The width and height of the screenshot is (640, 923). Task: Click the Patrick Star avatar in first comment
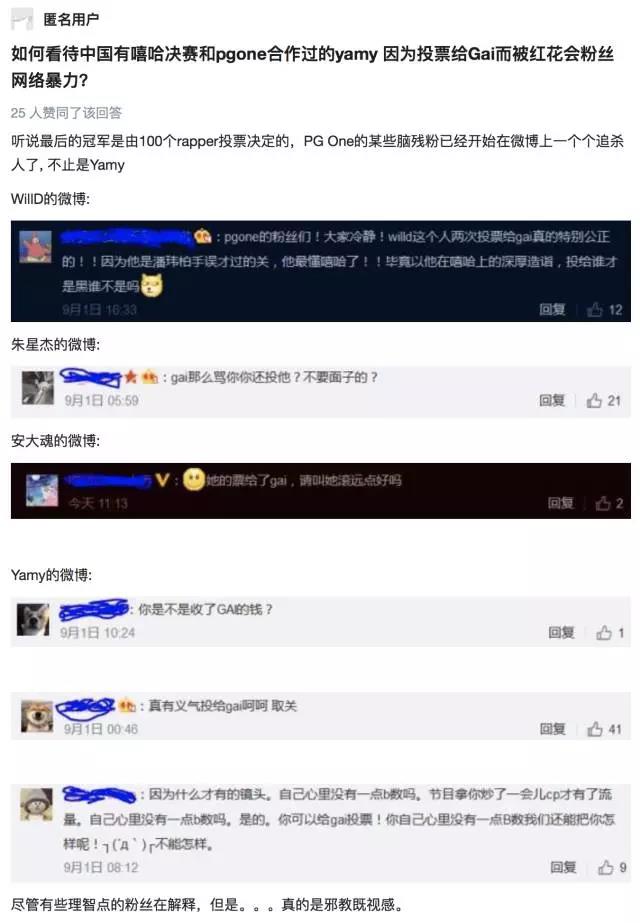point(35,246)
